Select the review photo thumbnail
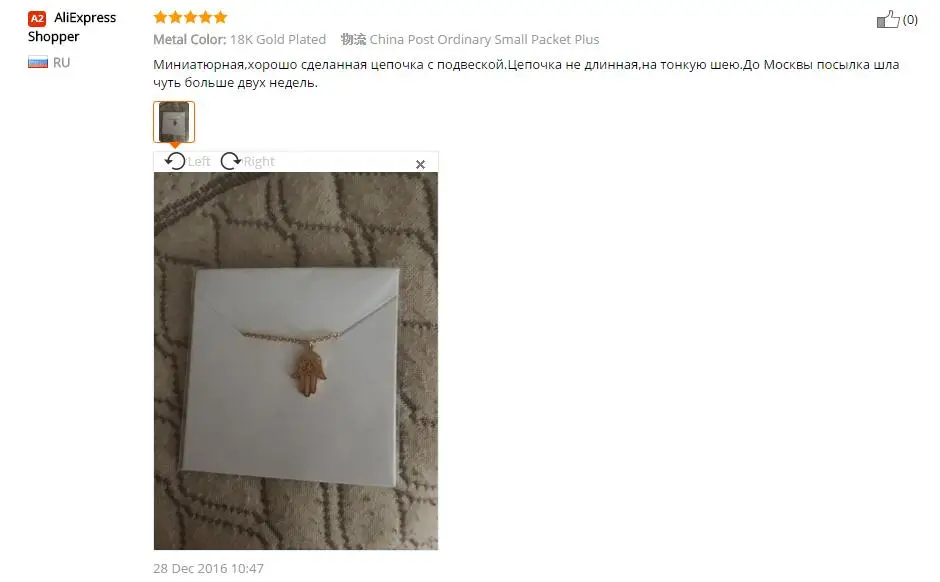The width and height of the screenshot is (940, 582). pos(174,122)
